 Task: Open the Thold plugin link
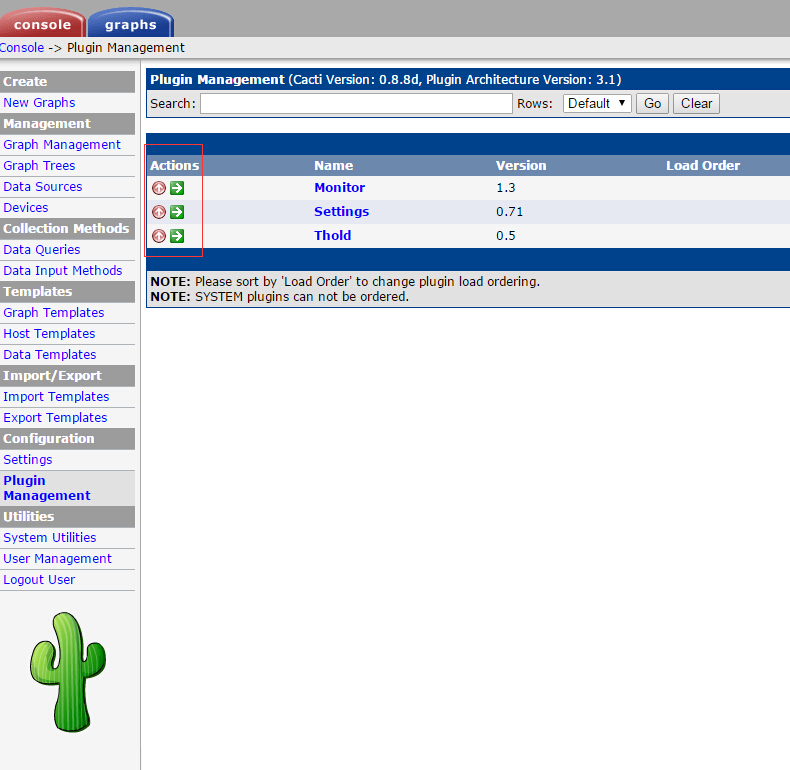point(333,235)
